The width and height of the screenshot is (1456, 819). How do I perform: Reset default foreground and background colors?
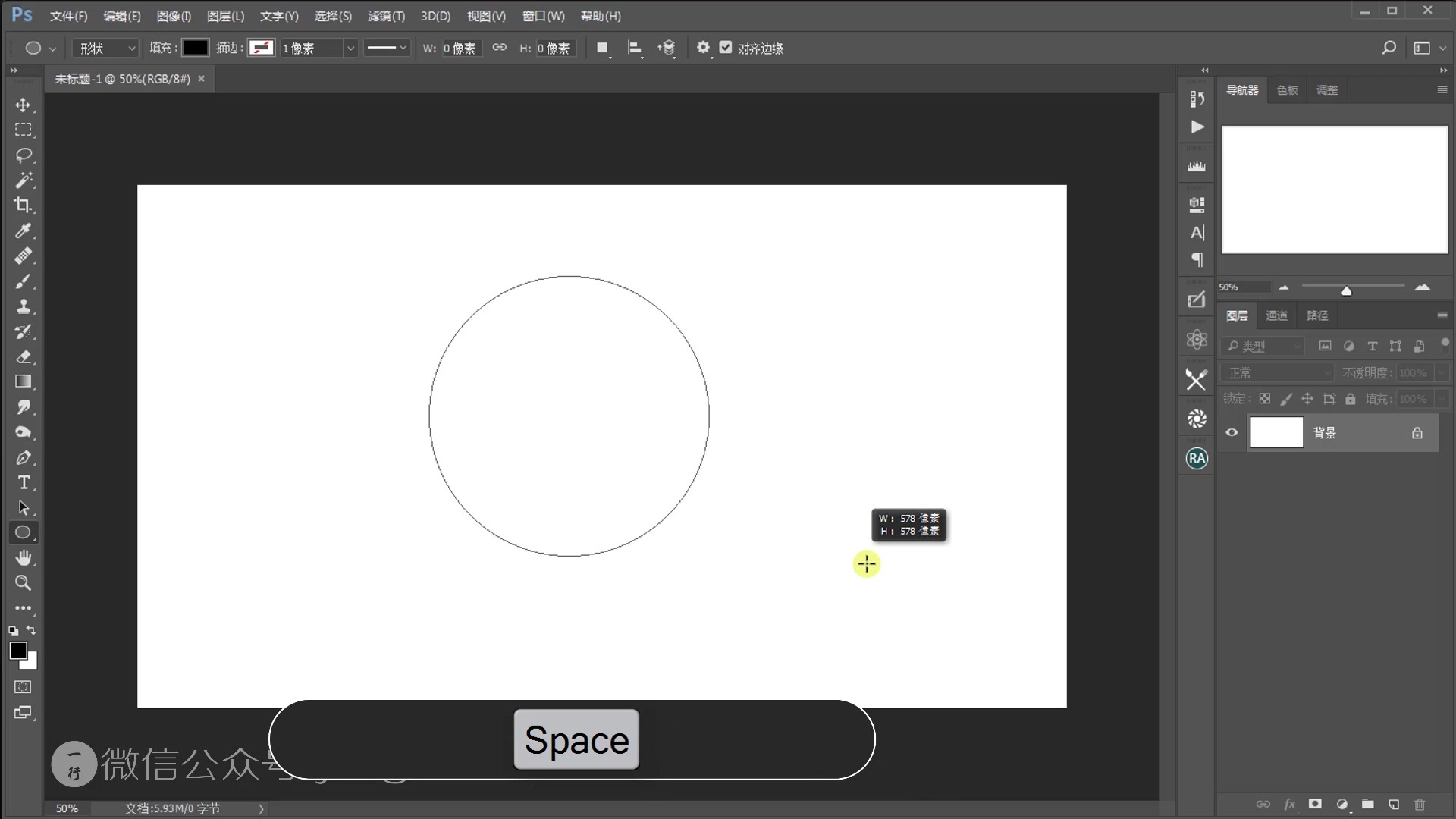(13, 631)
